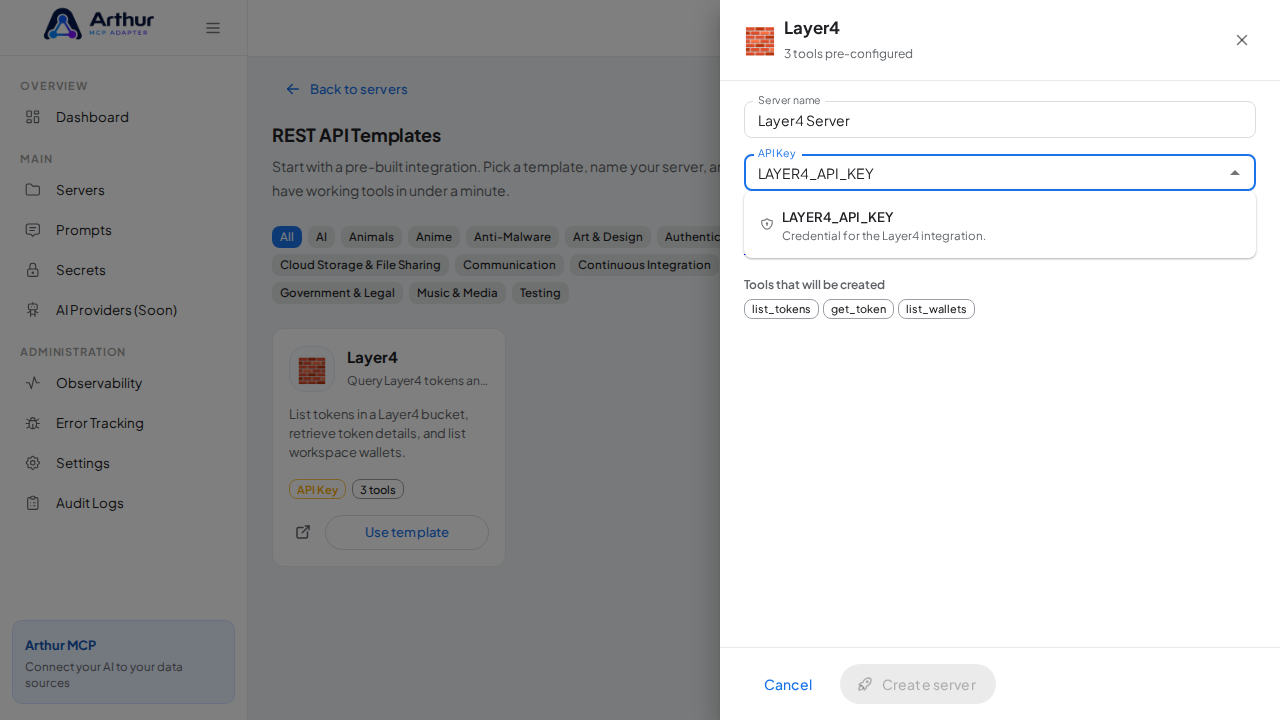Click the Error Tracking bug icon
The width and height of the screenshot is (1280, 720).
point(33,423)
